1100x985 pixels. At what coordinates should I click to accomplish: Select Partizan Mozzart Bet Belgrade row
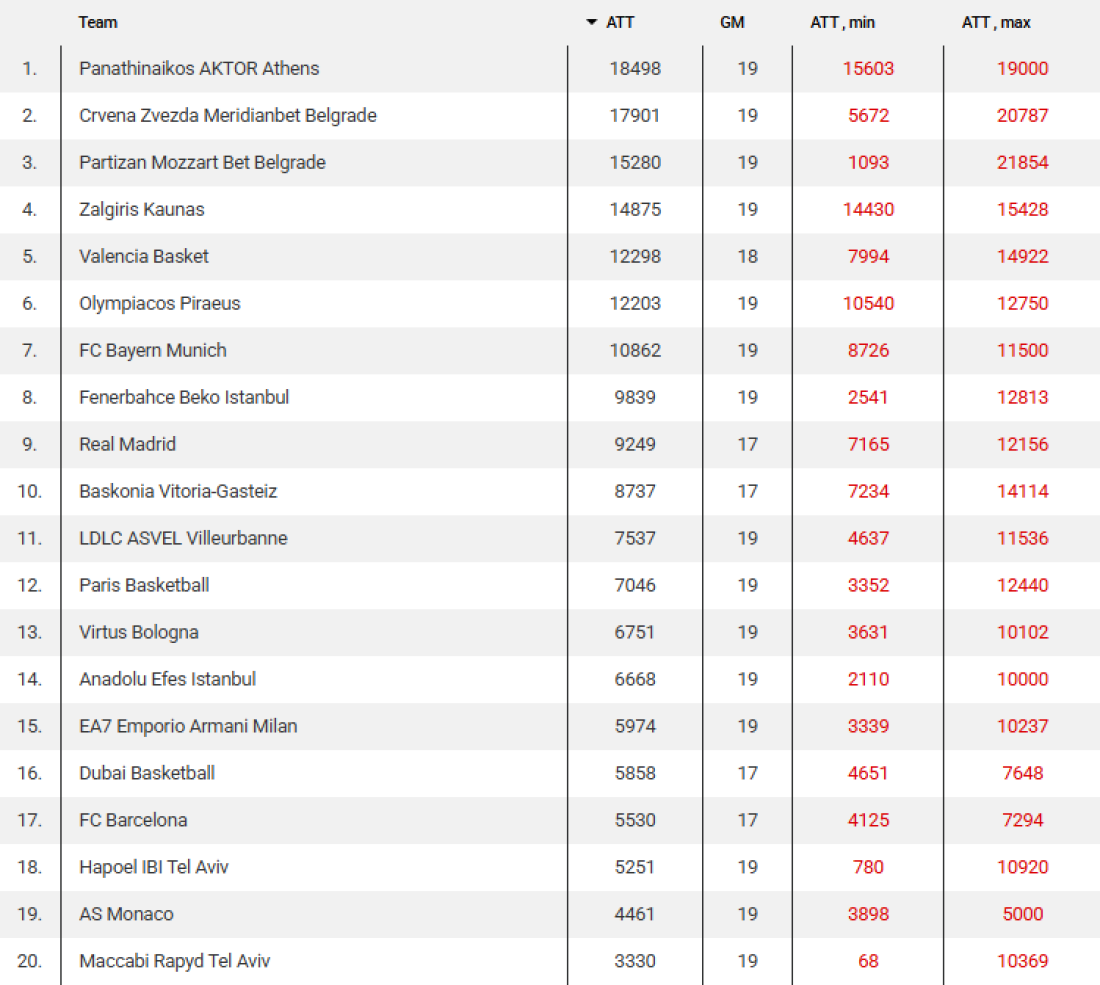tap(202, 163)
